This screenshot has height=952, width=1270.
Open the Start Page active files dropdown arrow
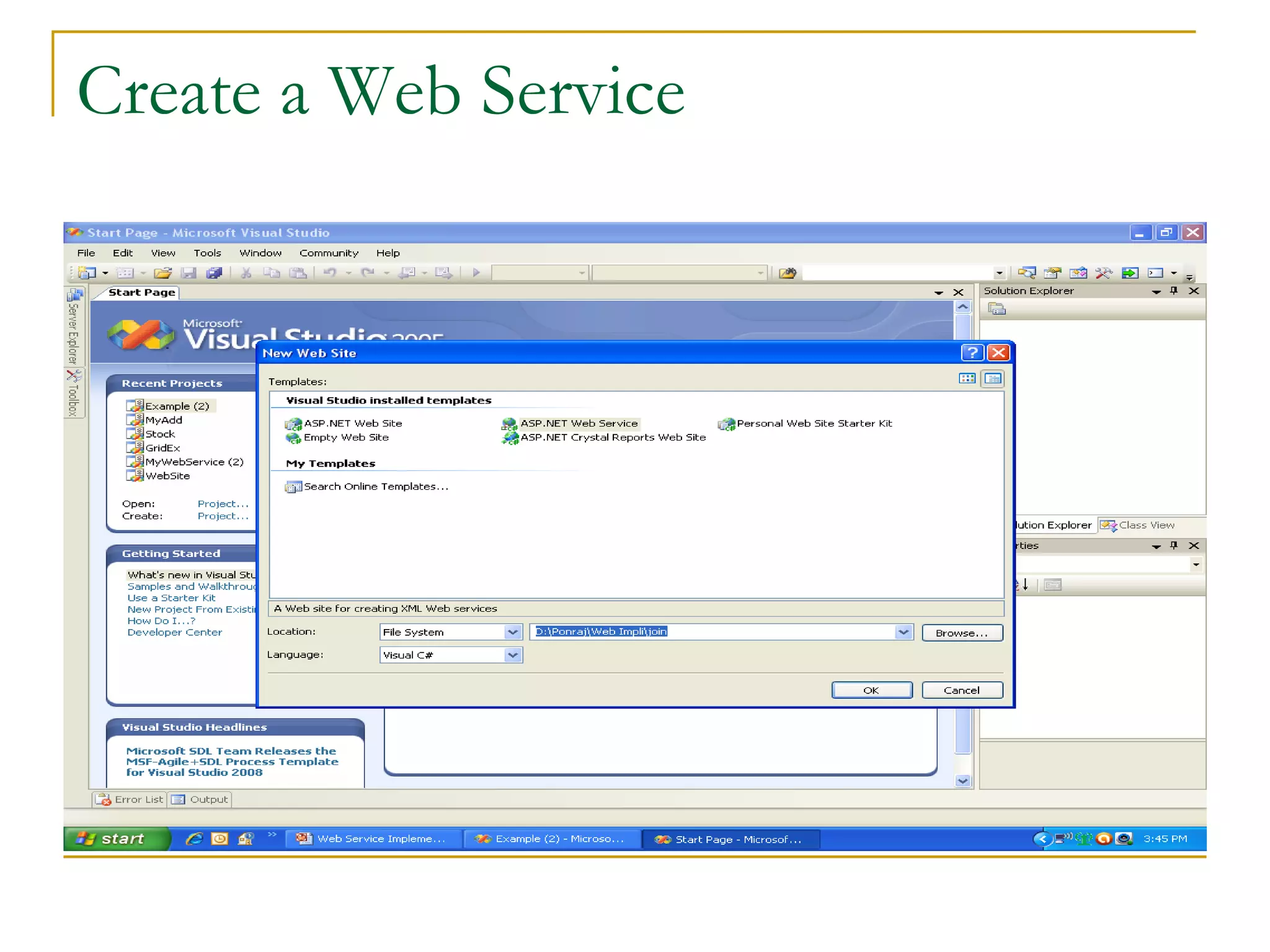939,293
